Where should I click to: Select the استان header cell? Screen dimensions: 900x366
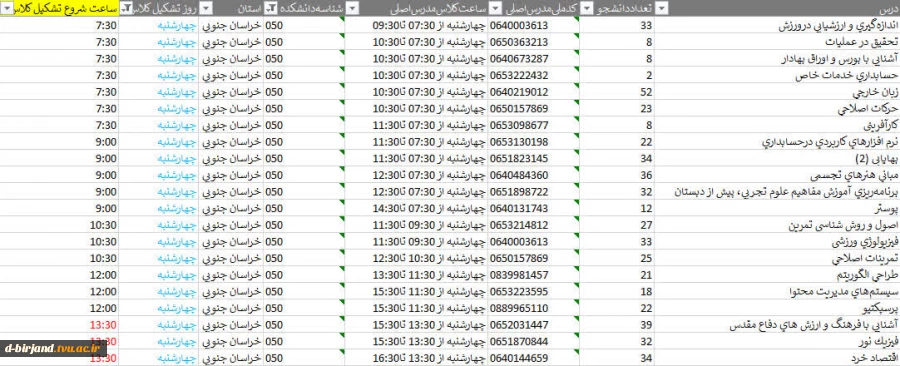click(x=232, y=9)
